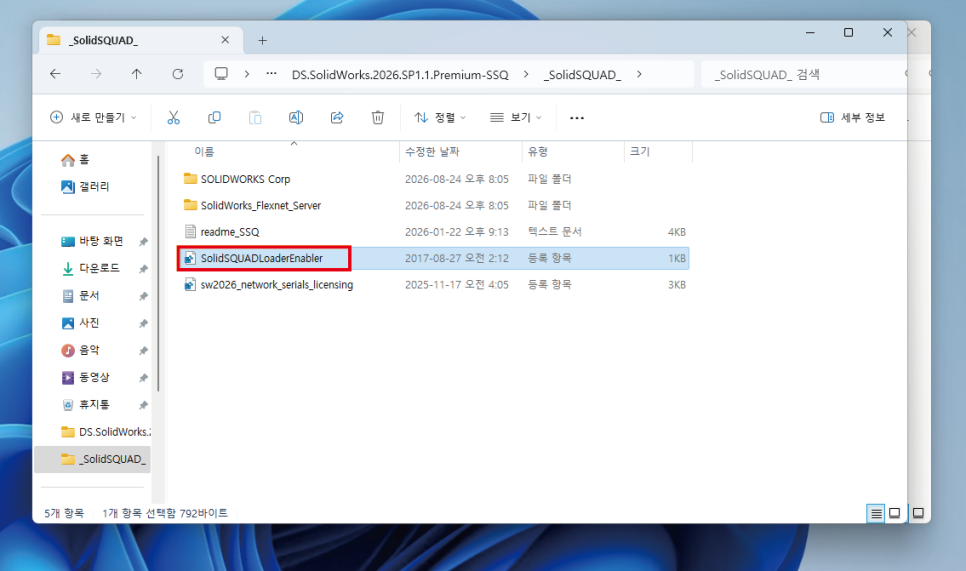
Task: Sort by 이름 column header
Action: click(204, 152)
